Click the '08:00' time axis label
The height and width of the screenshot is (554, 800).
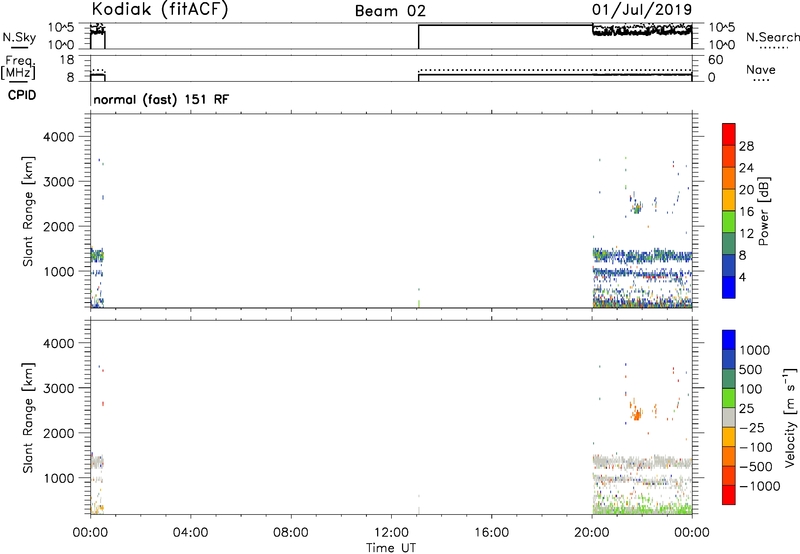pyautogui.click(x=291, y=533)
